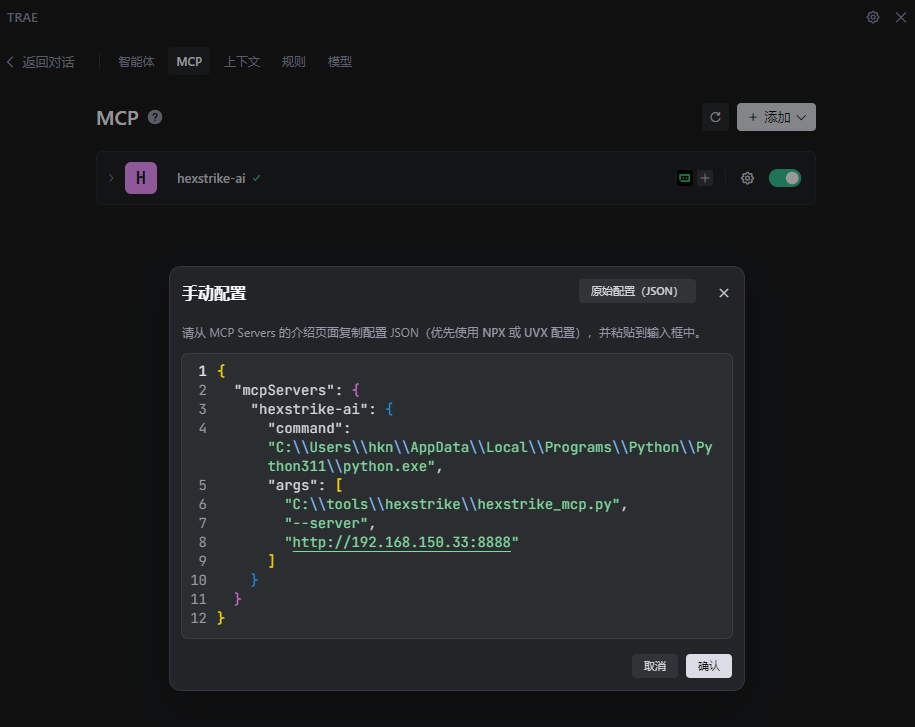Go back via 返回对话

40,62
